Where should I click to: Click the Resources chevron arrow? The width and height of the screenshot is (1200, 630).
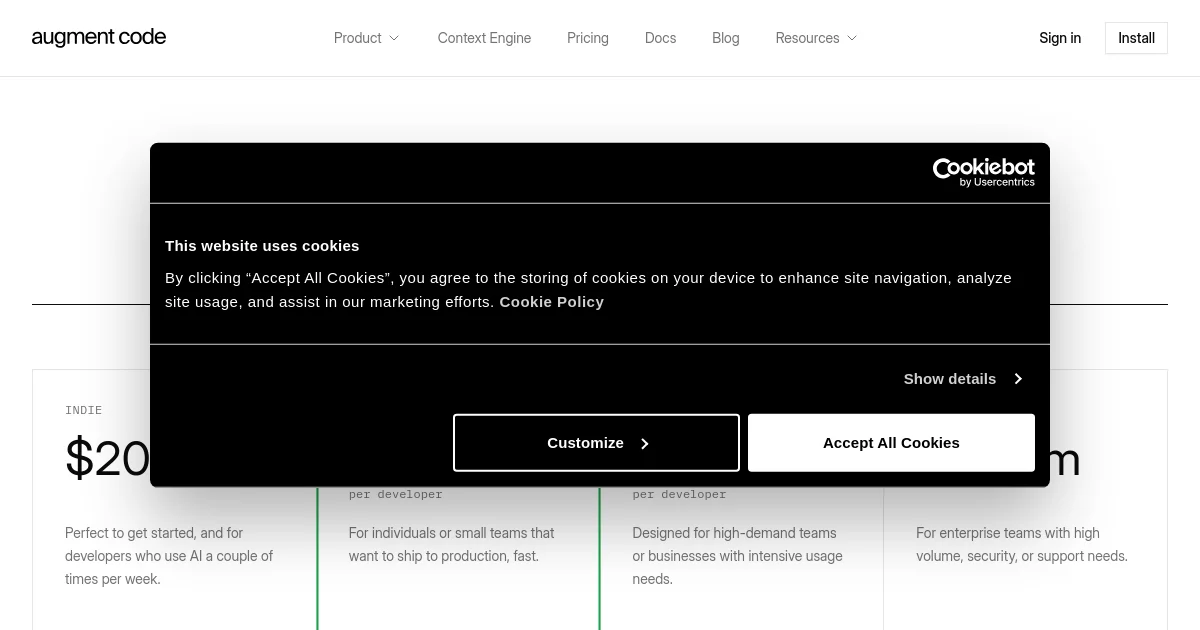(852, 38)
